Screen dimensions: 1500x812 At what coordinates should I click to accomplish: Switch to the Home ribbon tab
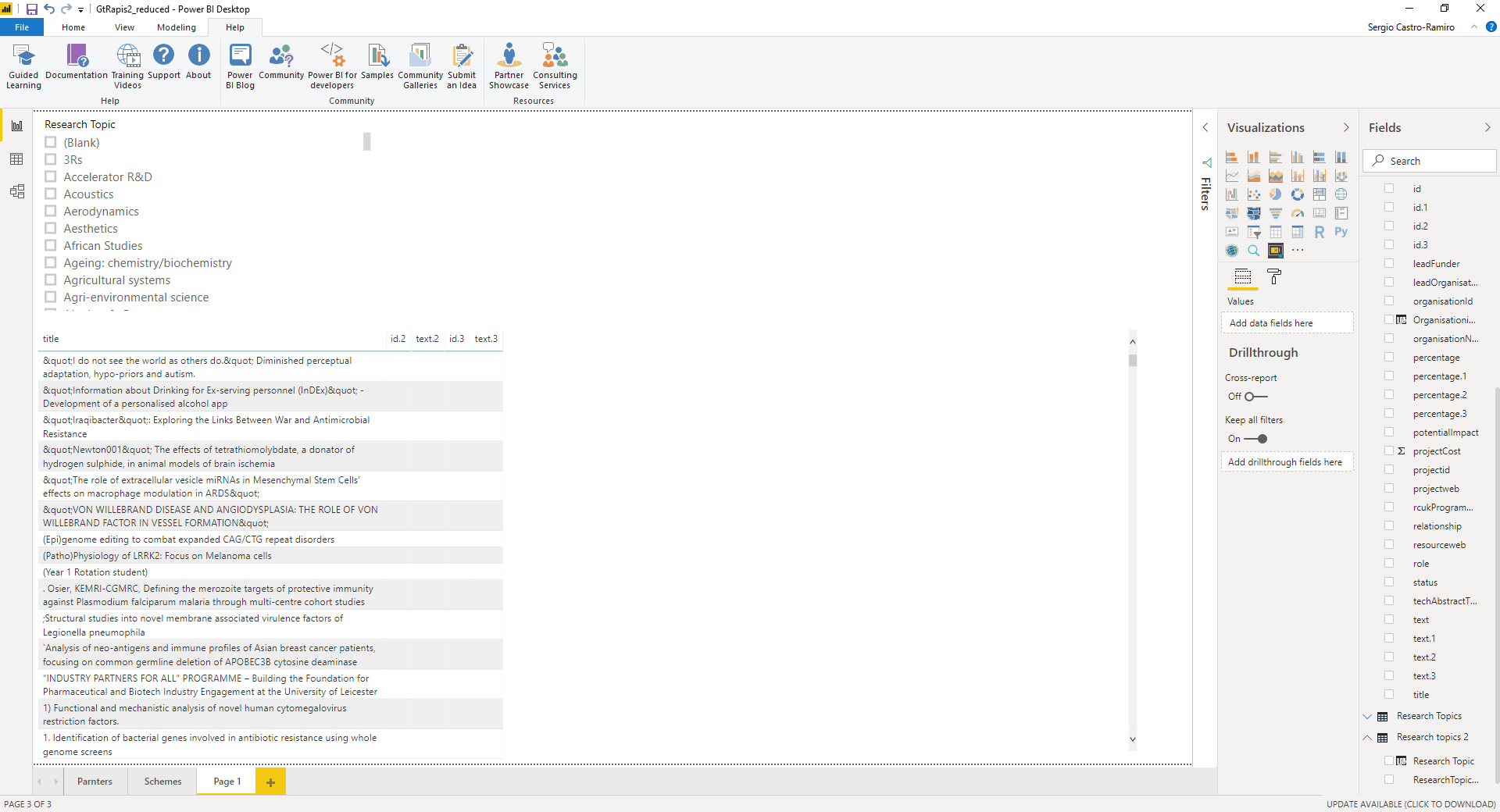[x=73, y=27]
